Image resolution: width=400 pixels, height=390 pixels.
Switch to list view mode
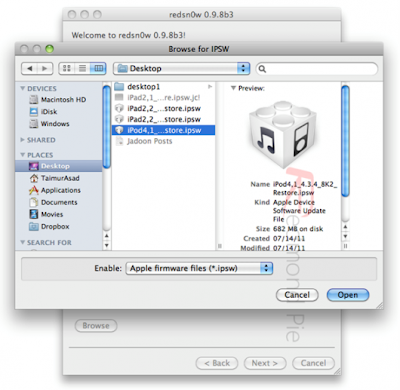tap(82, 68)
